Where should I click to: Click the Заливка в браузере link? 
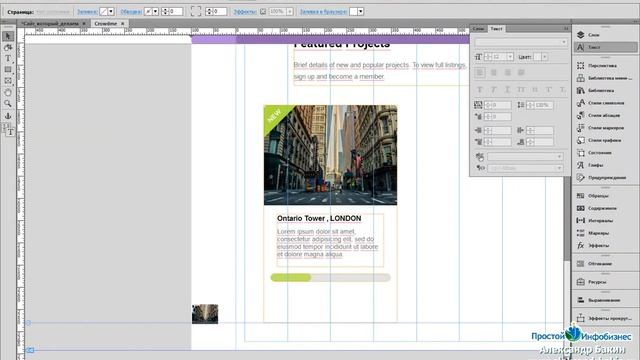323,12
